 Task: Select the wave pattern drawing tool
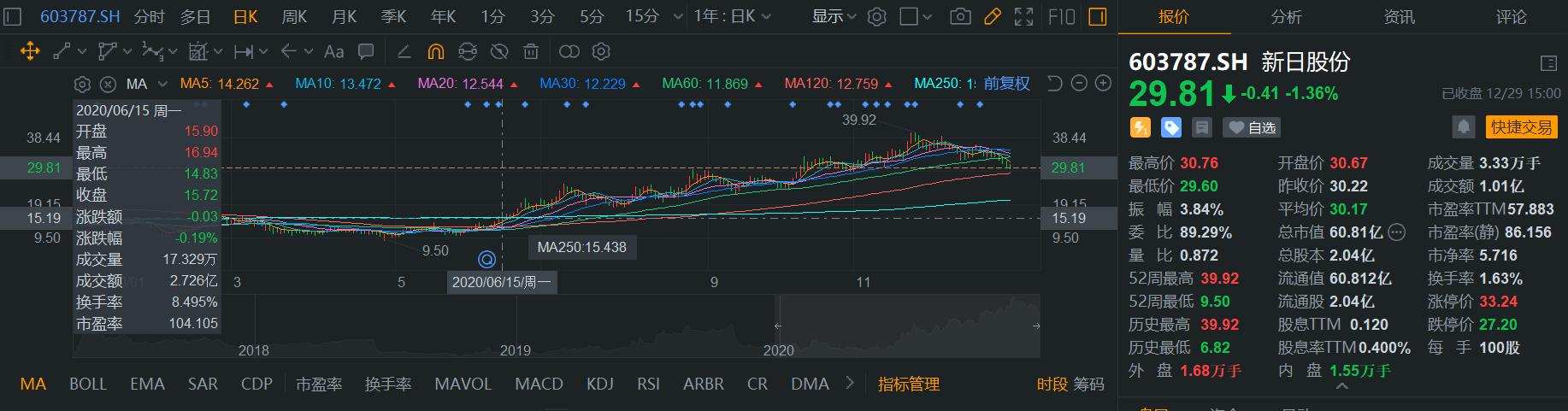tap(153, 52)
